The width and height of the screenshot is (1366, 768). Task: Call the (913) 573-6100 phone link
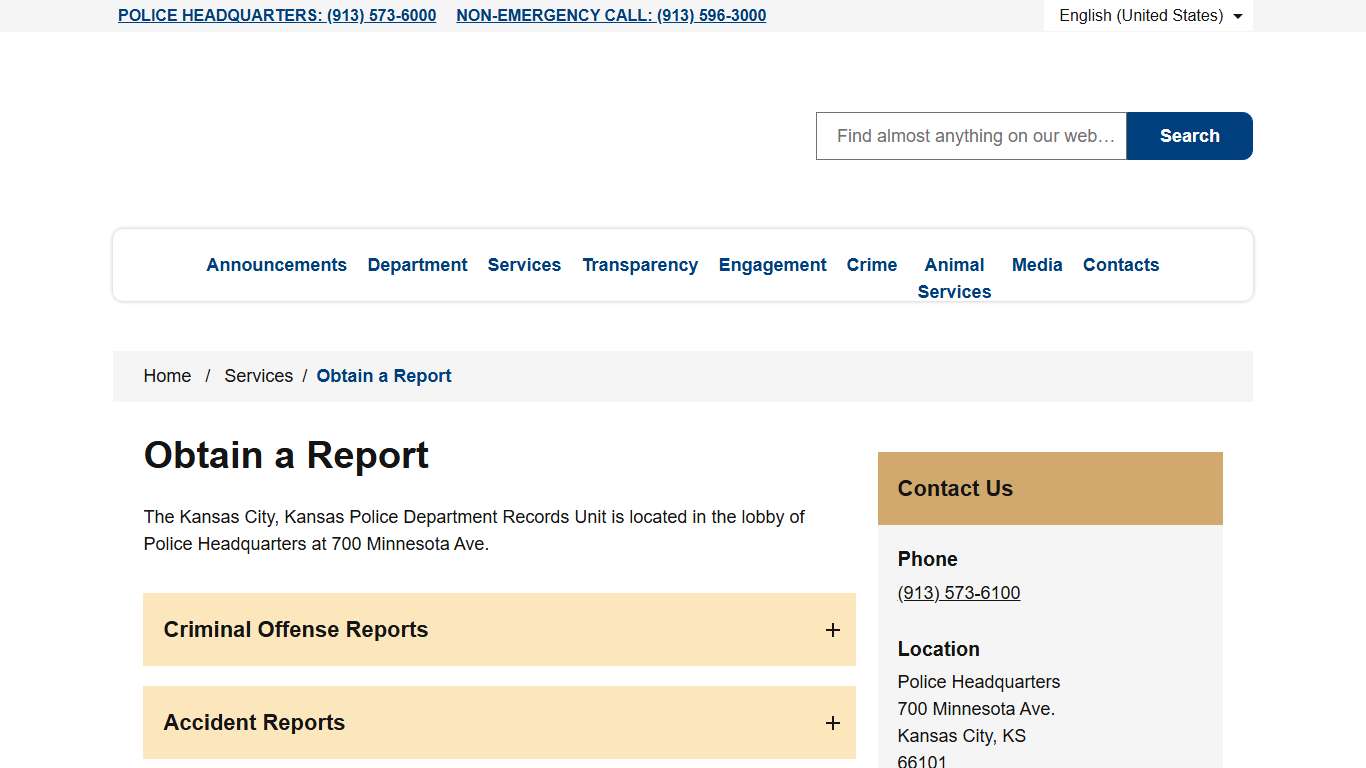coord(958,592)
